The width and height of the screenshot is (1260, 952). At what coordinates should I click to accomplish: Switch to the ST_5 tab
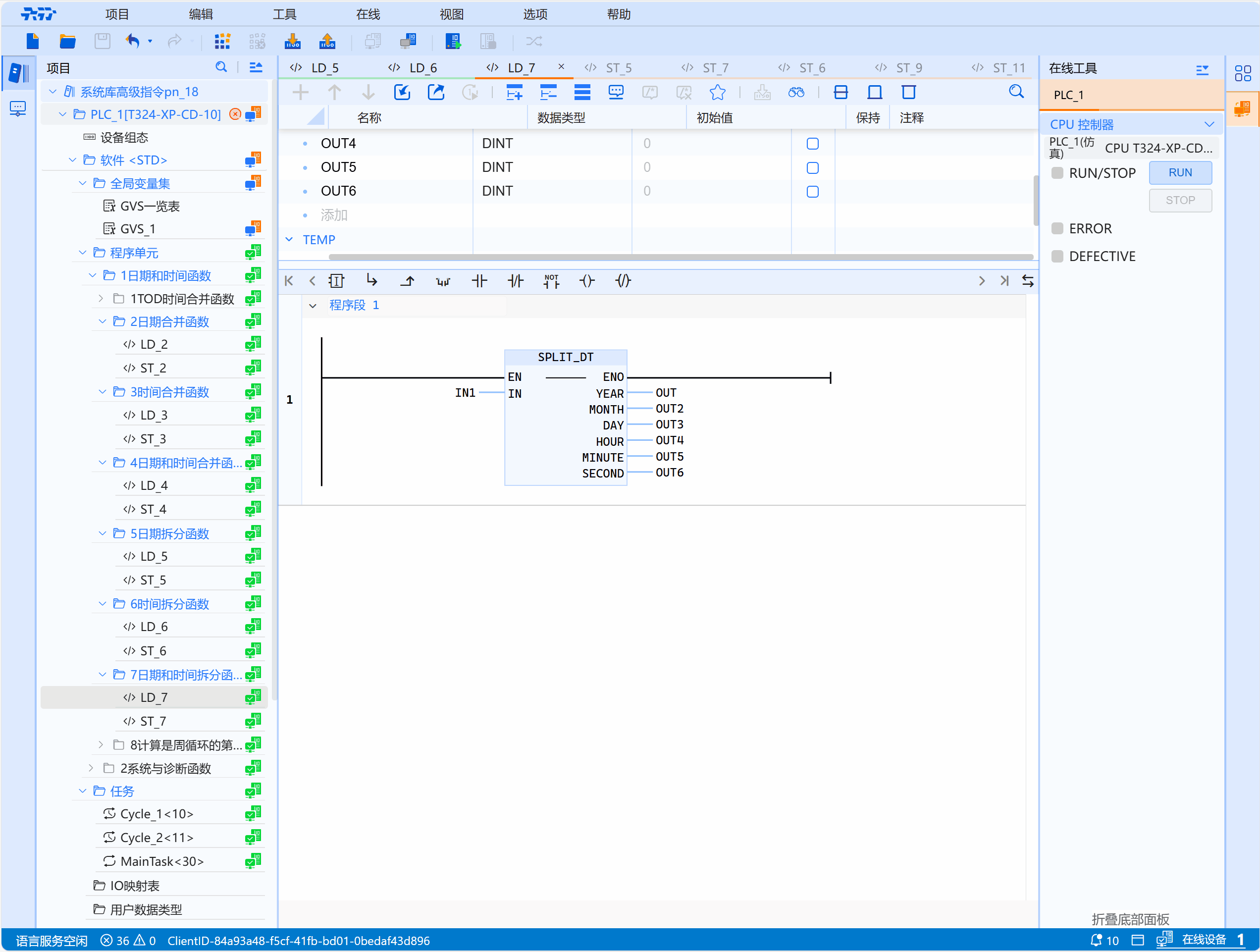click(x=618, y=68)
